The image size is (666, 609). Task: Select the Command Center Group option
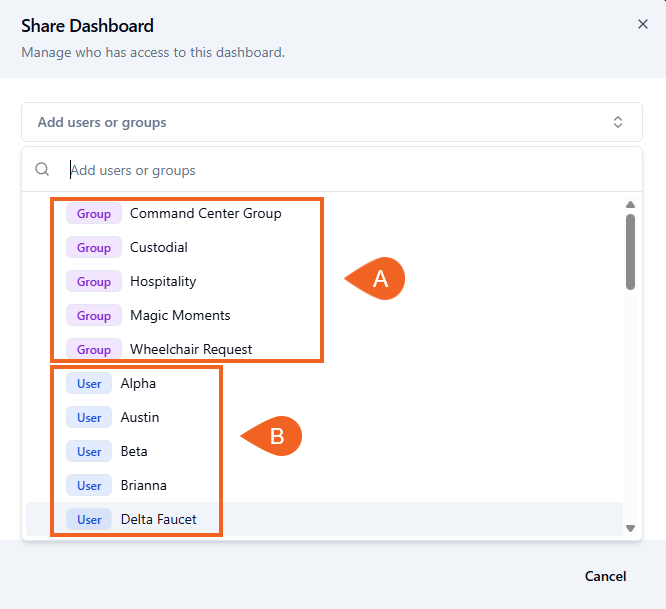pos(325,213)
